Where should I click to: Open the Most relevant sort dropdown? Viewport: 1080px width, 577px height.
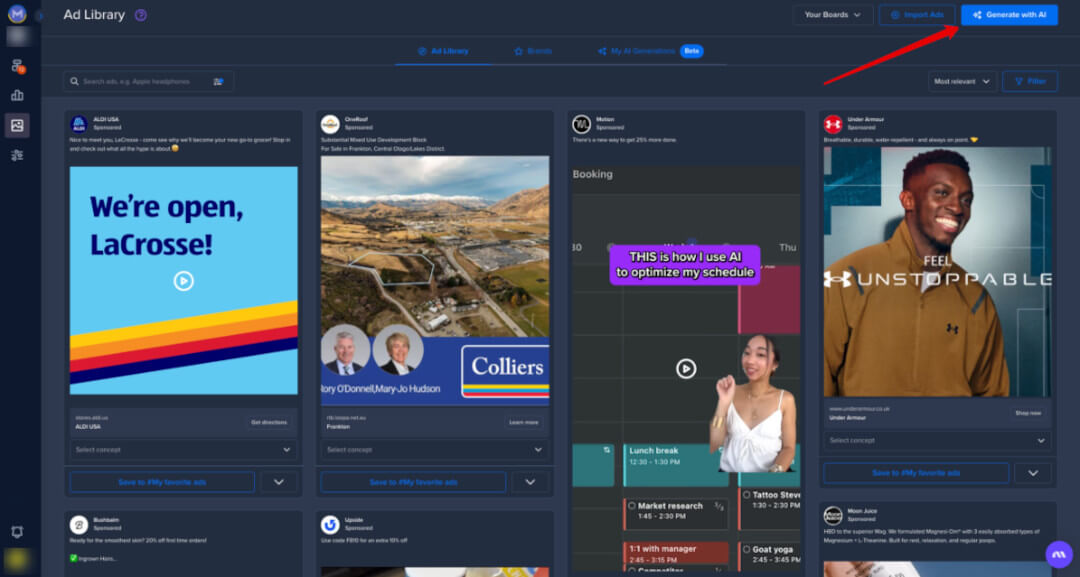(962, 81)
